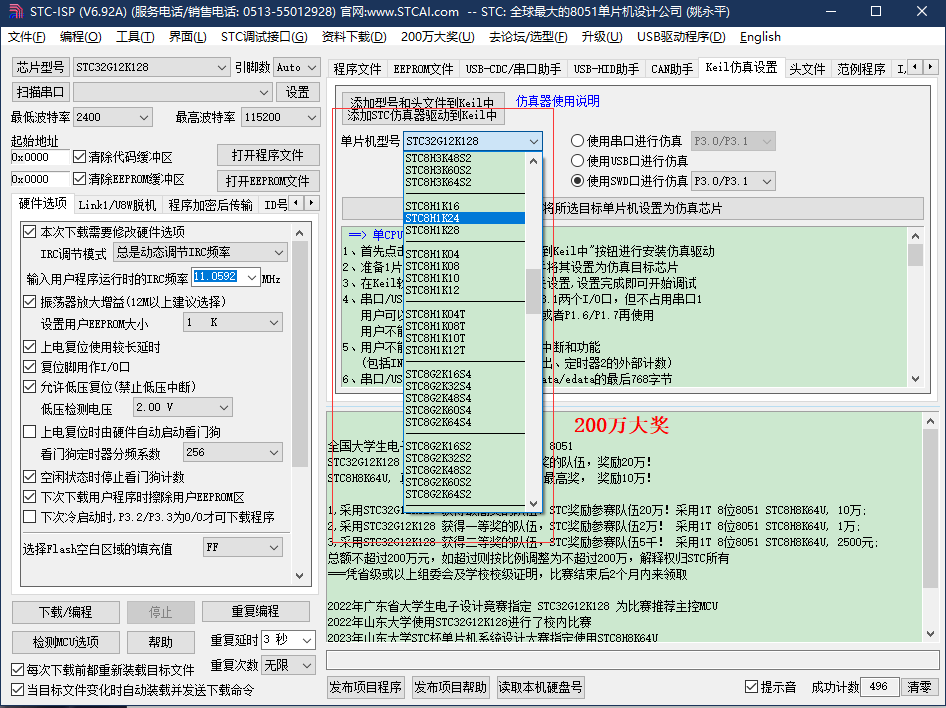Toggle 提示音 checkbox
This screenshot has height=708, width=946.
pos(751,687)
